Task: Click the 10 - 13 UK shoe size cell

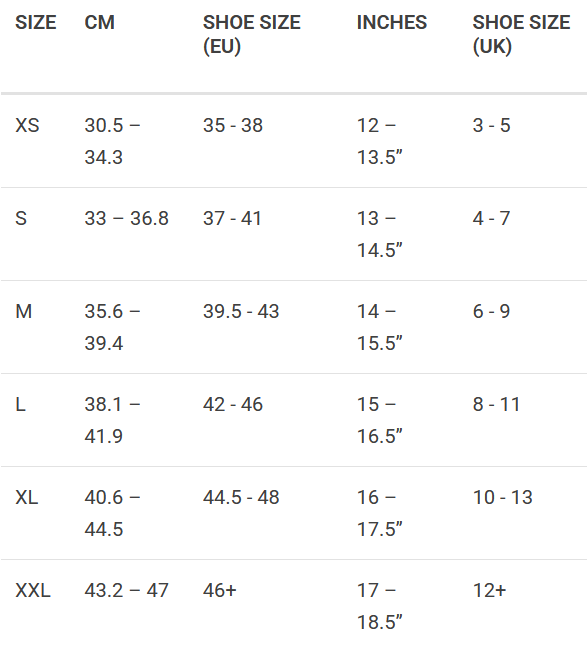Action: point(502,497)
